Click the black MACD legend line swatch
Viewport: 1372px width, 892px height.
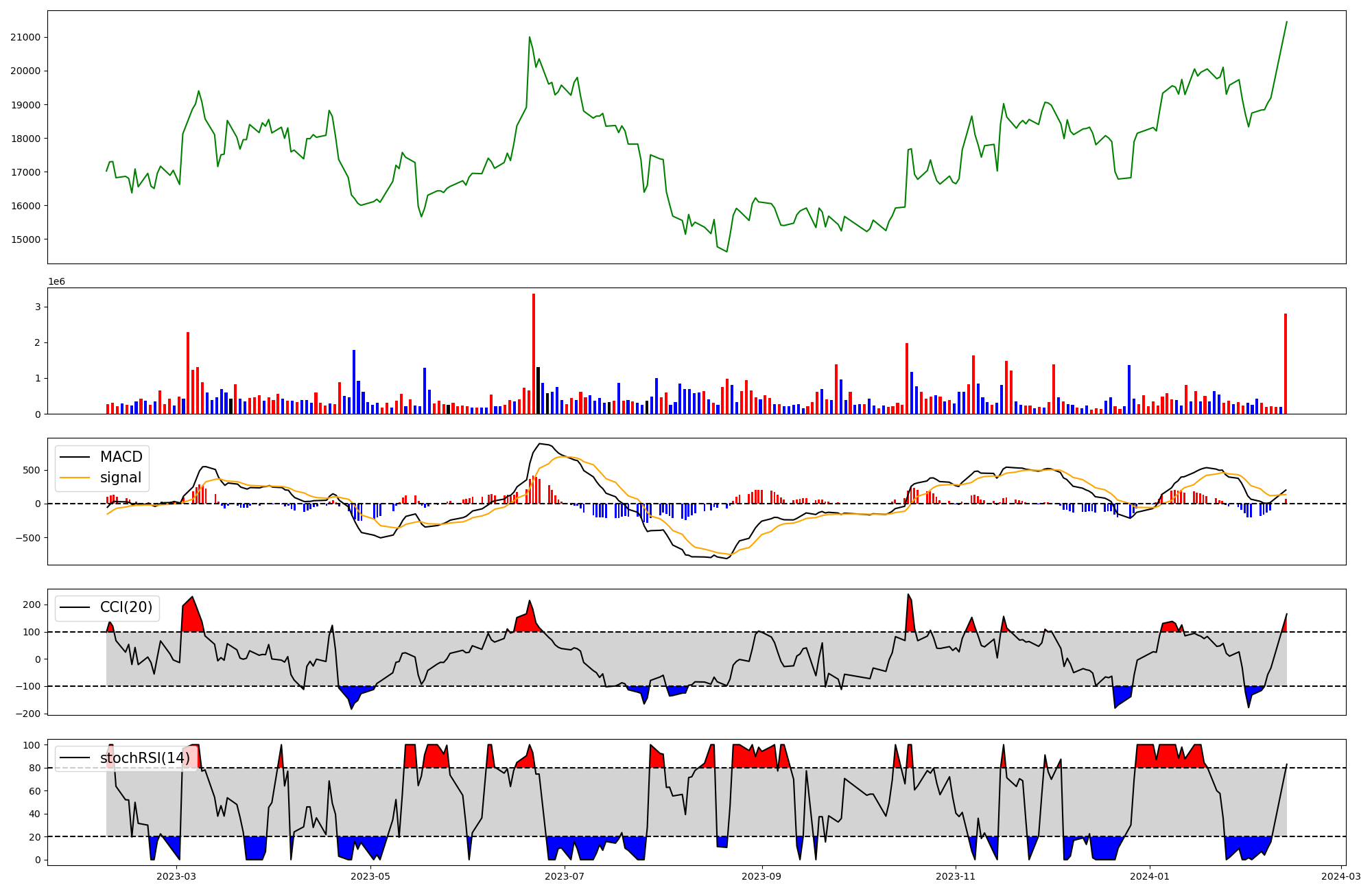point(75,457)
